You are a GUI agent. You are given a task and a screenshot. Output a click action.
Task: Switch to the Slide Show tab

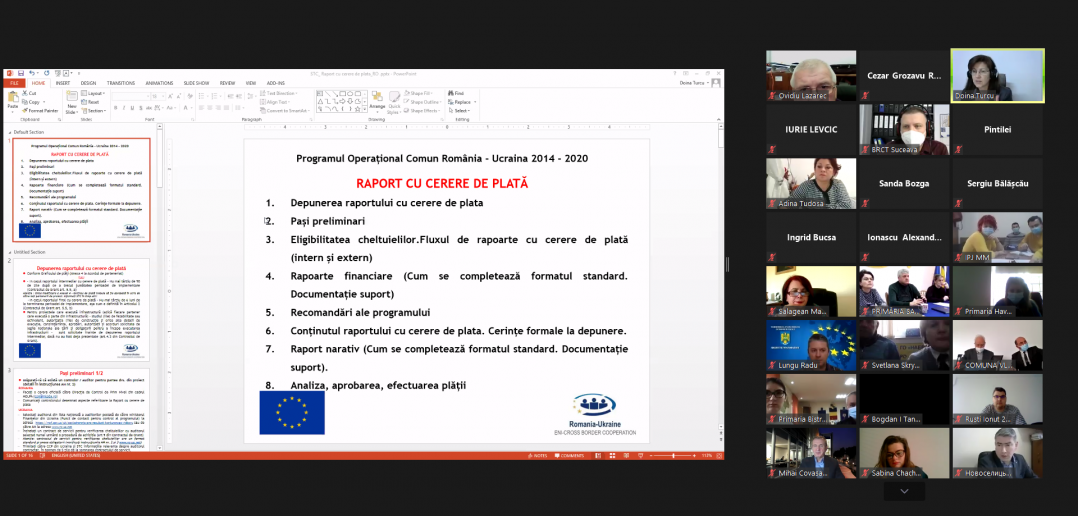point(195,83)
